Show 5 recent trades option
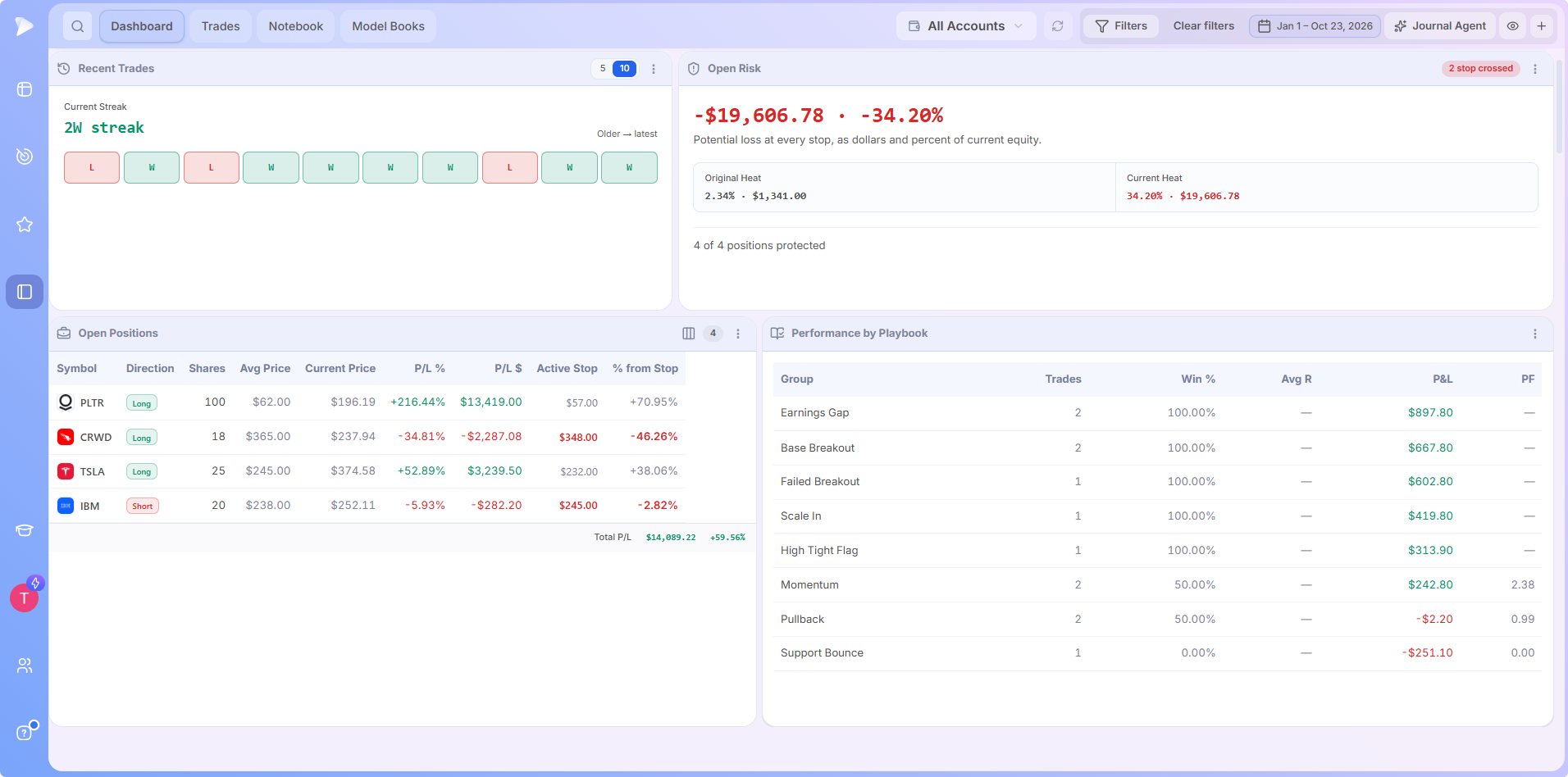 603,69
